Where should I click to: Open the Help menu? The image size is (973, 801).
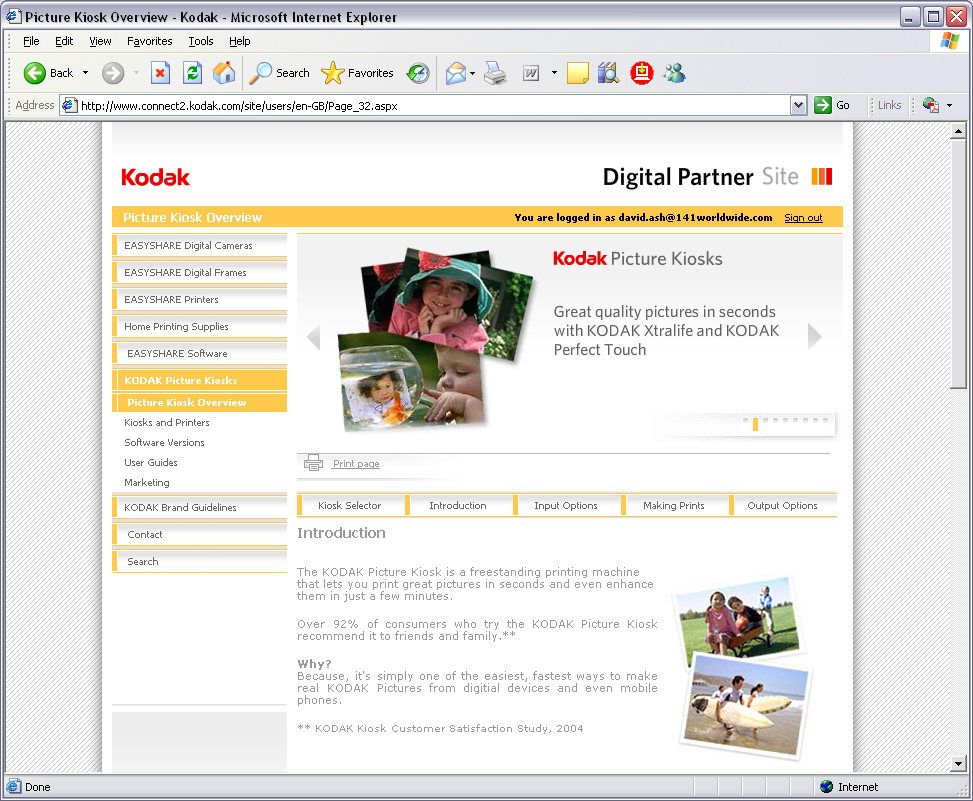(x=240, y=42)
